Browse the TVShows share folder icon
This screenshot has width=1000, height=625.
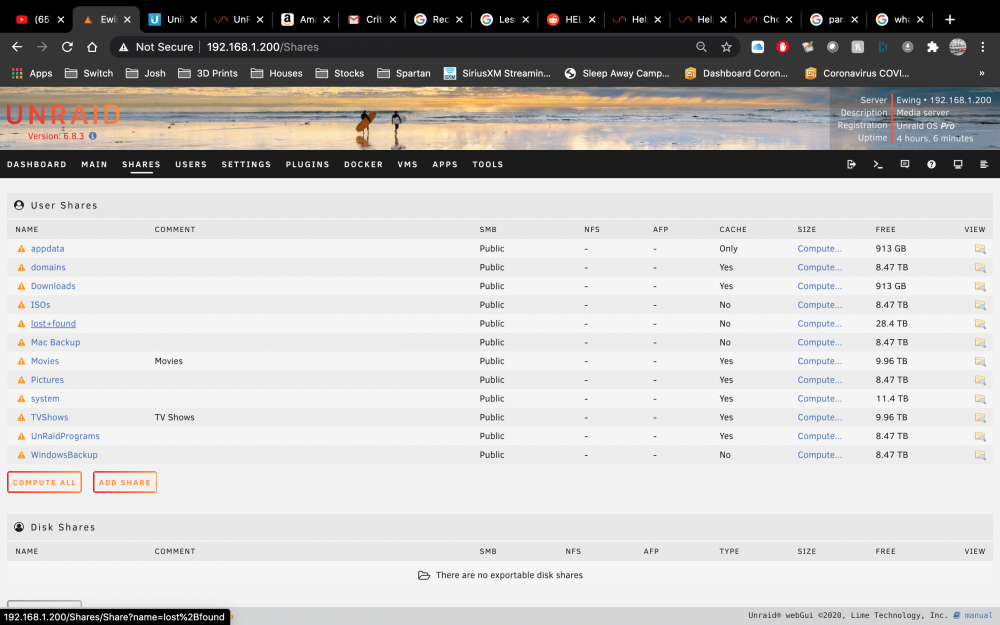click(x=980, y=418)
